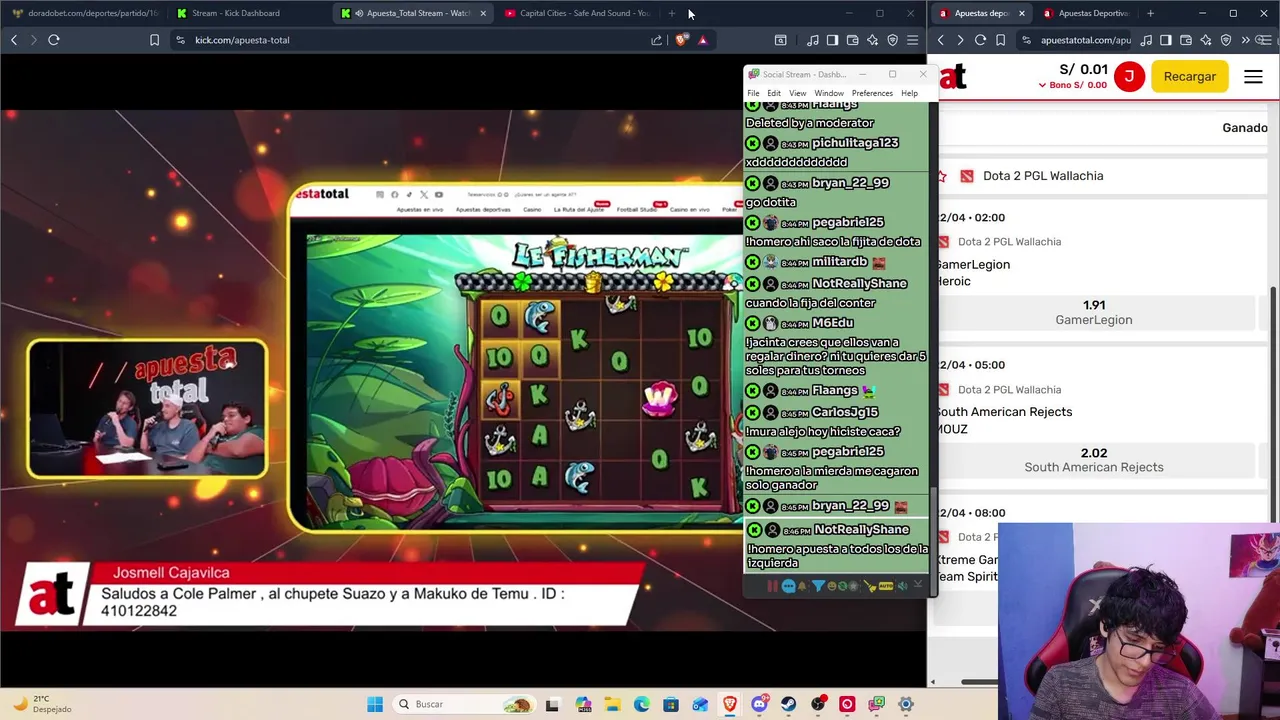Open Steam from the taskbar
This screenshot has height=720, width=1280.
(x=788, y=704)
